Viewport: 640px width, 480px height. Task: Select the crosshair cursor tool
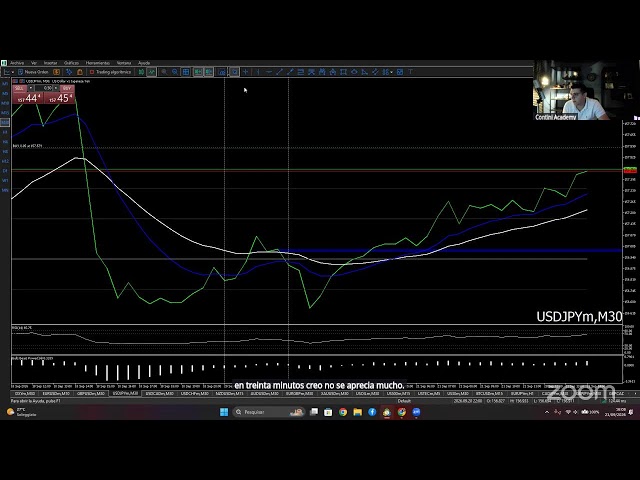[x=246, y=72]
